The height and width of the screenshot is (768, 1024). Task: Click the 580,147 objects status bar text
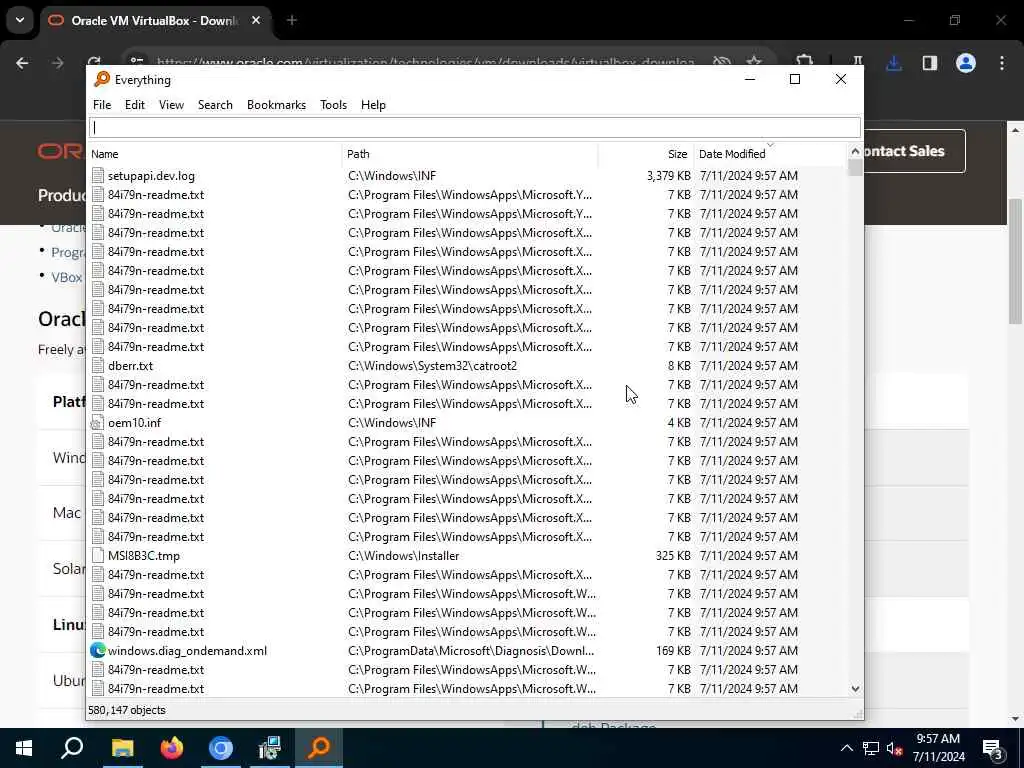coord(127,710)
